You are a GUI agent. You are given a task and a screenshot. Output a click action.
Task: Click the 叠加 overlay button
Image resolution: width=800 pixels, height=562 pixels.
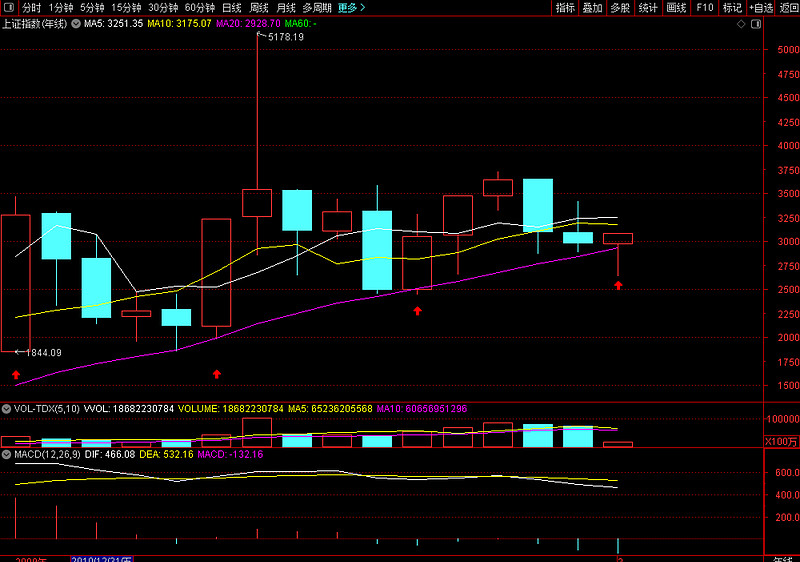point(592,8)
